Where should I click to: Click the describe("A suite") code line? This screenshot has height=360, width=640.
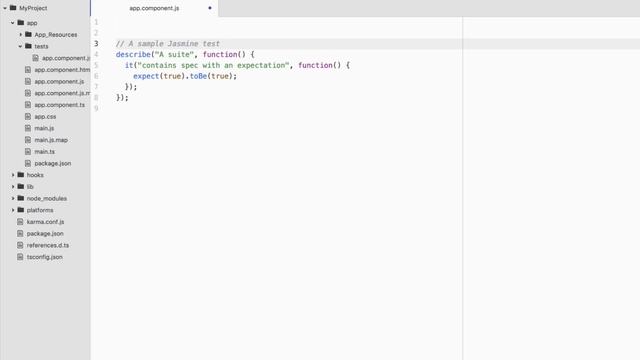[185, 54]
